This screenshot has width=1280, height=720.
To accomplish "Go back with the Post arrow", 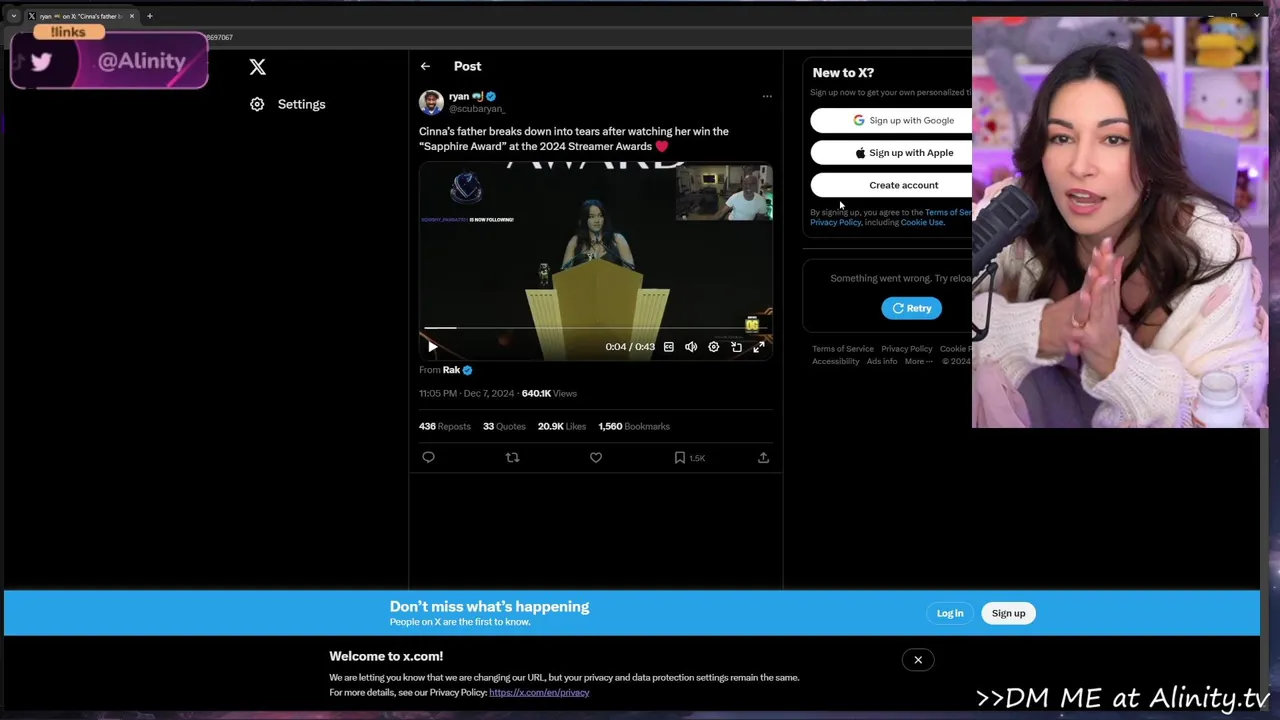I will pos(425,66).
